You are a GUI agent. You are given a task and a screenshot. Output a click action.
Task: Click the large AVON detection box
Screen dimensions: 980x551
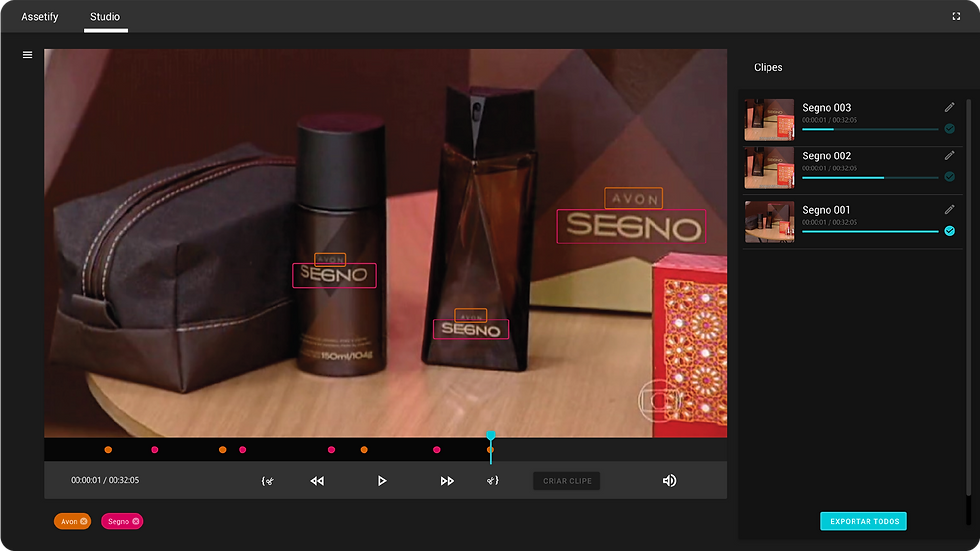click(x=634, y=199)
